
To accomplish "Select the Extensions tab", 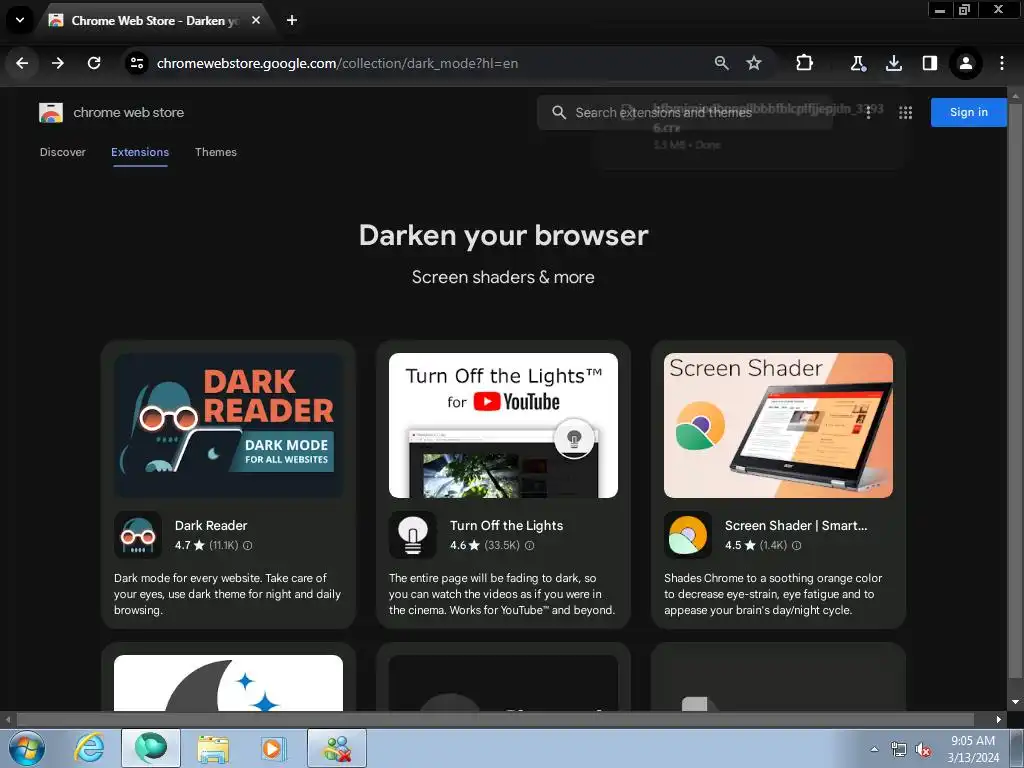I will [x=140, y=152].
